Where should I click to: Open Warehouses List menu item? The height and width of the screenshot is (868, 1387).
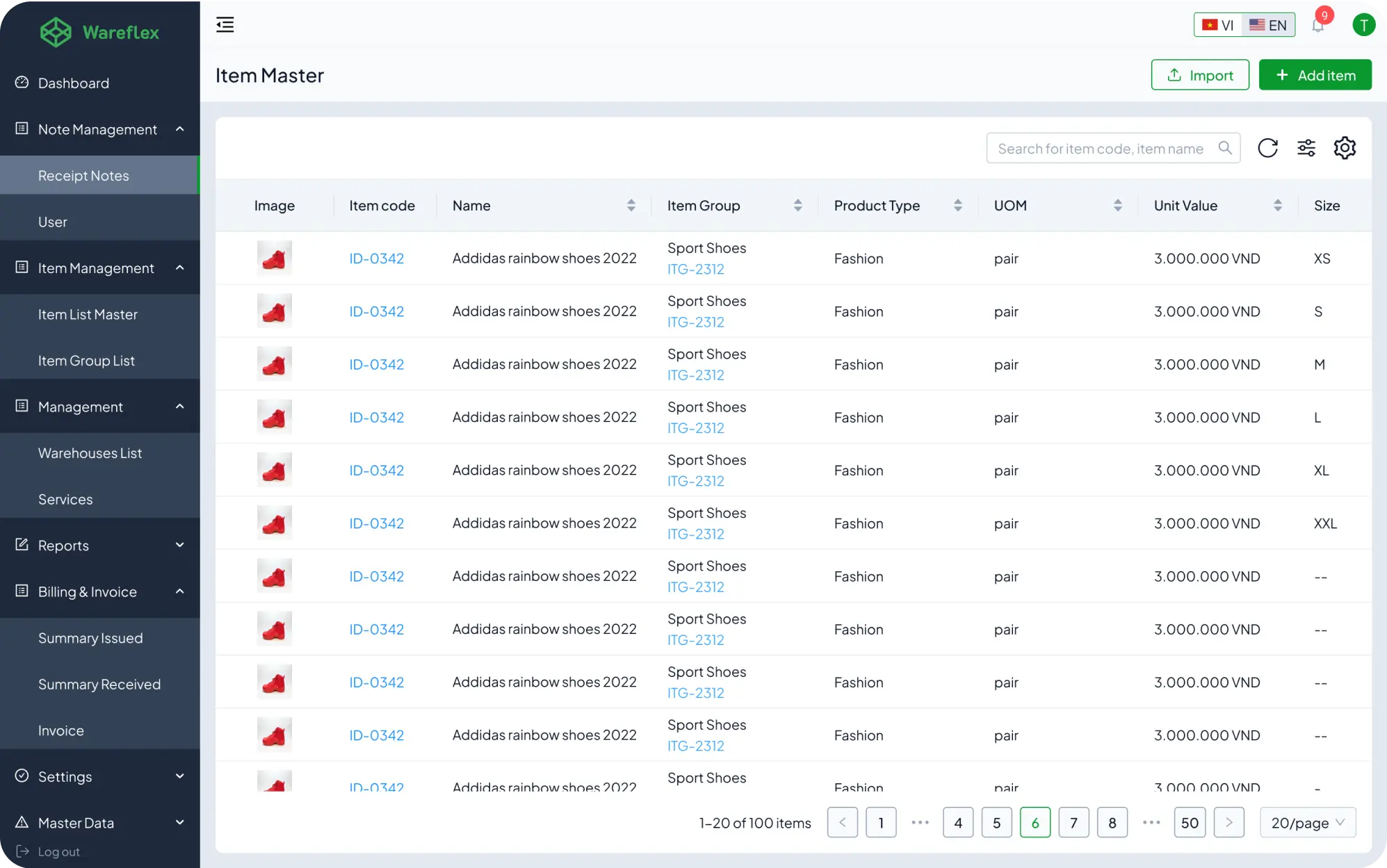tap(100, 453)
